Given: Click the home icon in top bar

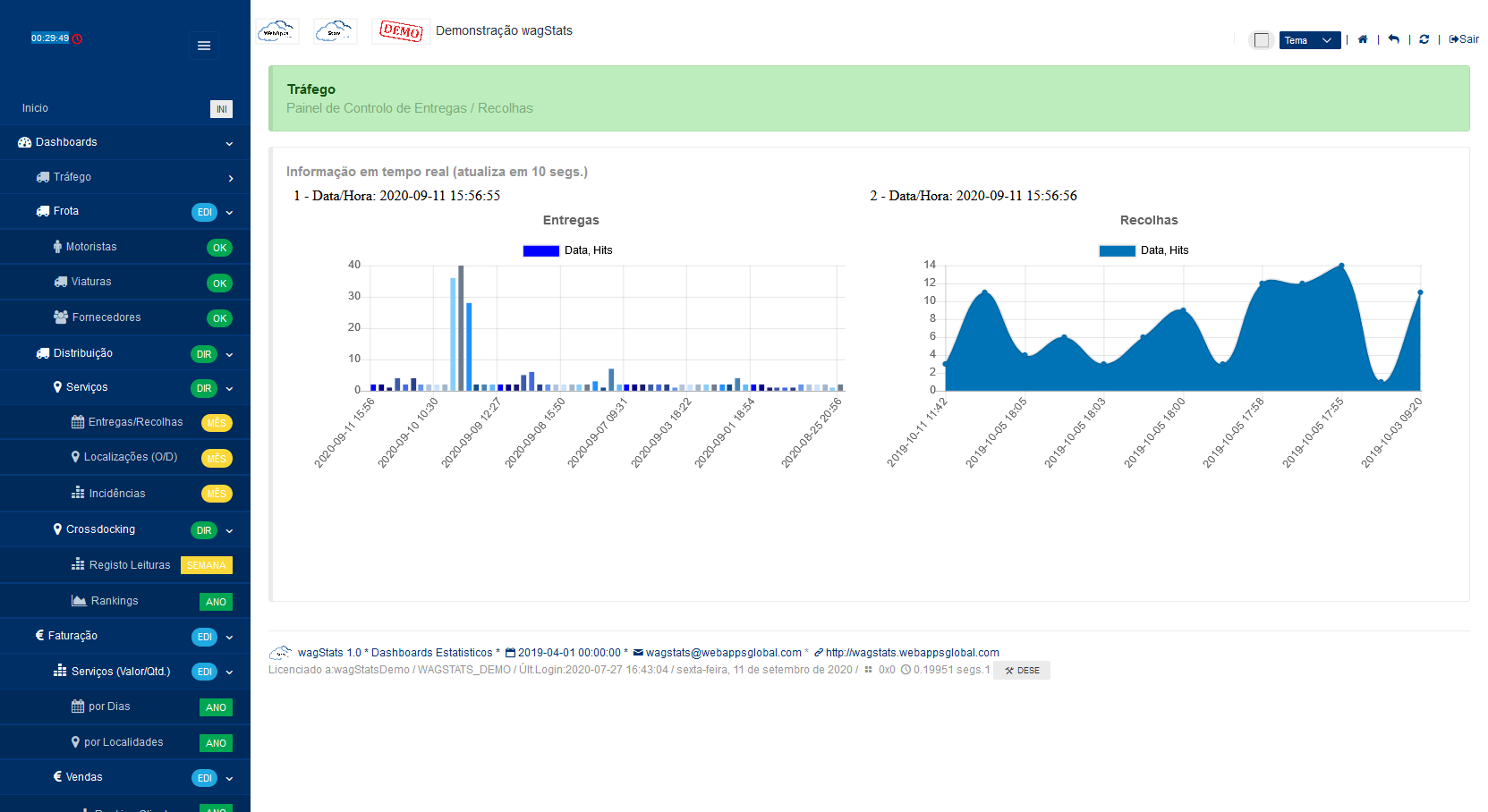Looking at the screenshot, I should pyautogui.click(x=1363, y=39).
